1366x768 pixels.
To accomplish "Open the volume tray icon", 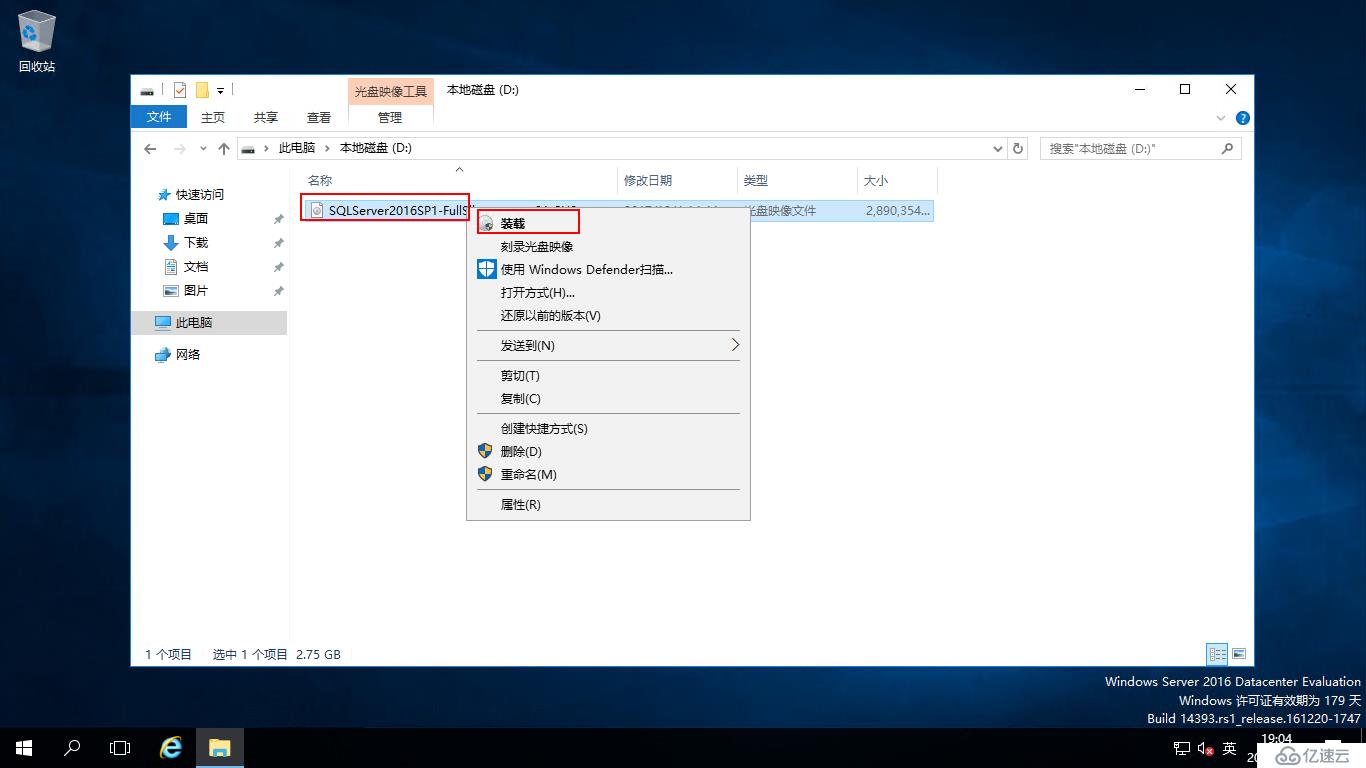I will (x=1206, y=748).
